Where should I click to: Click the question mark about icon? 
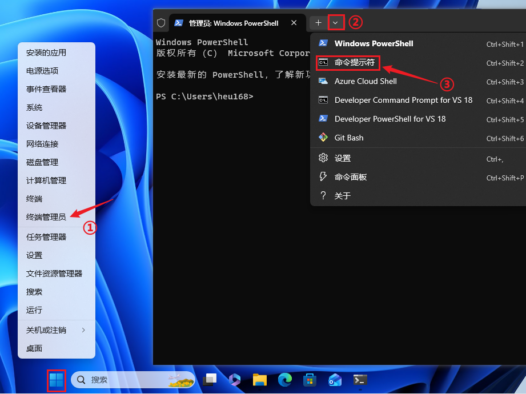pyautogui.click(x=323, y=195)
